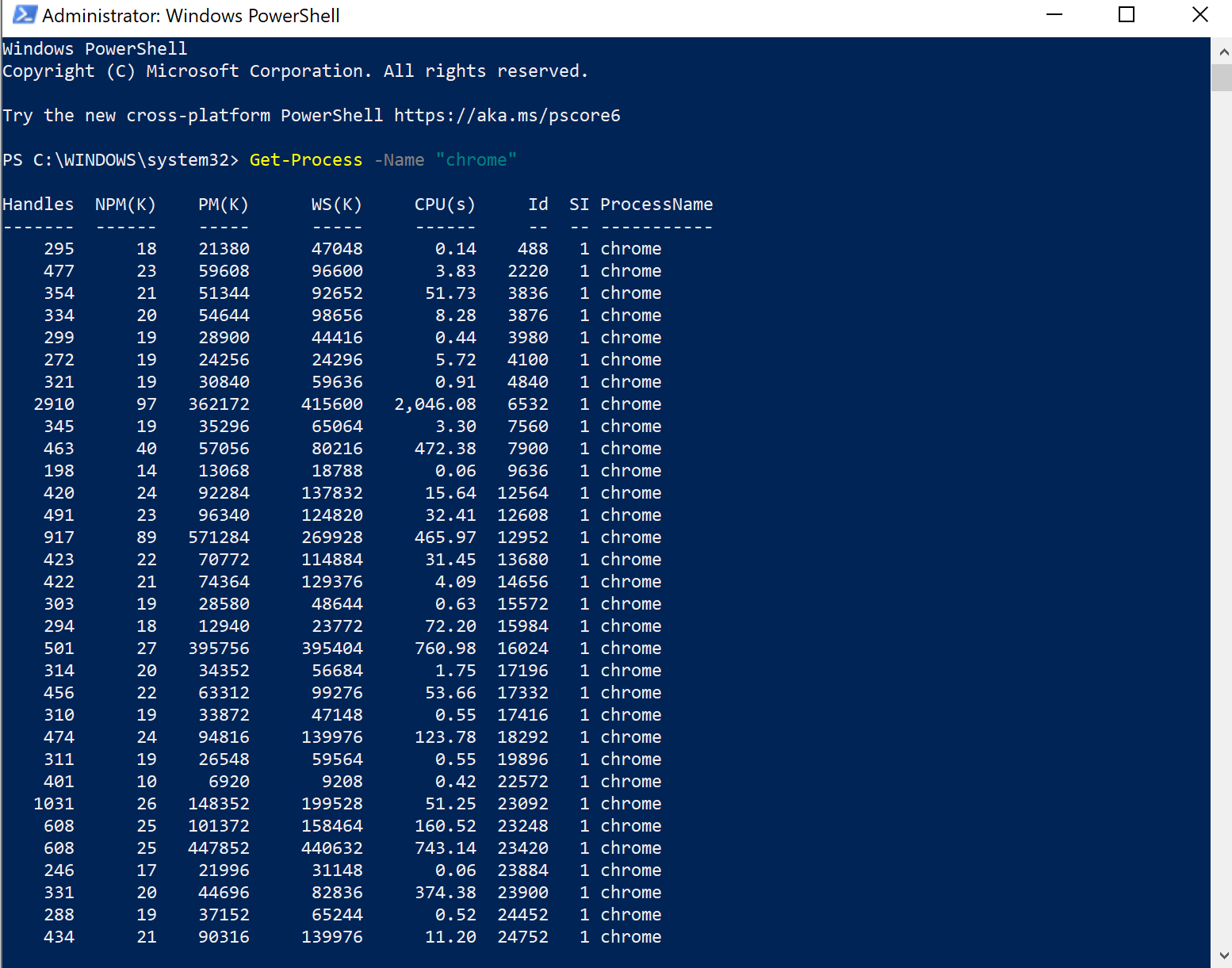Click the PM(K) column header

pos(224,205)
